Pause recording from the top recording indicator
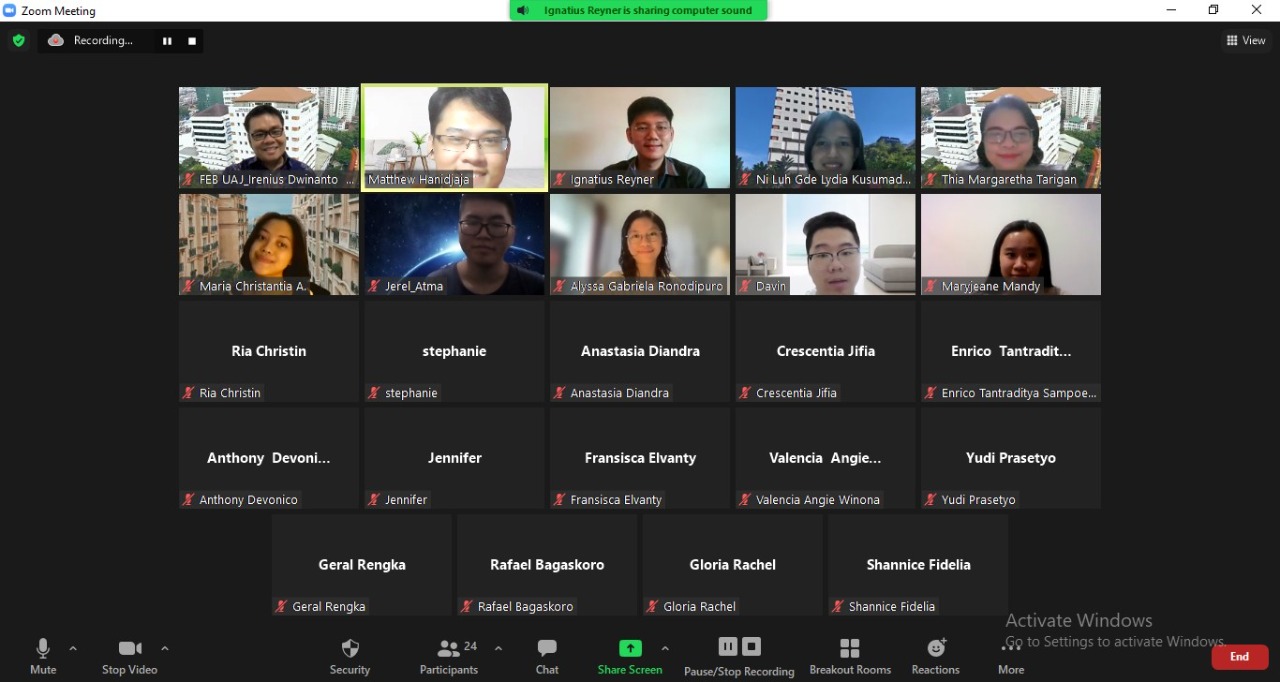Screen dimensions: 1280x682 [167, 41]
